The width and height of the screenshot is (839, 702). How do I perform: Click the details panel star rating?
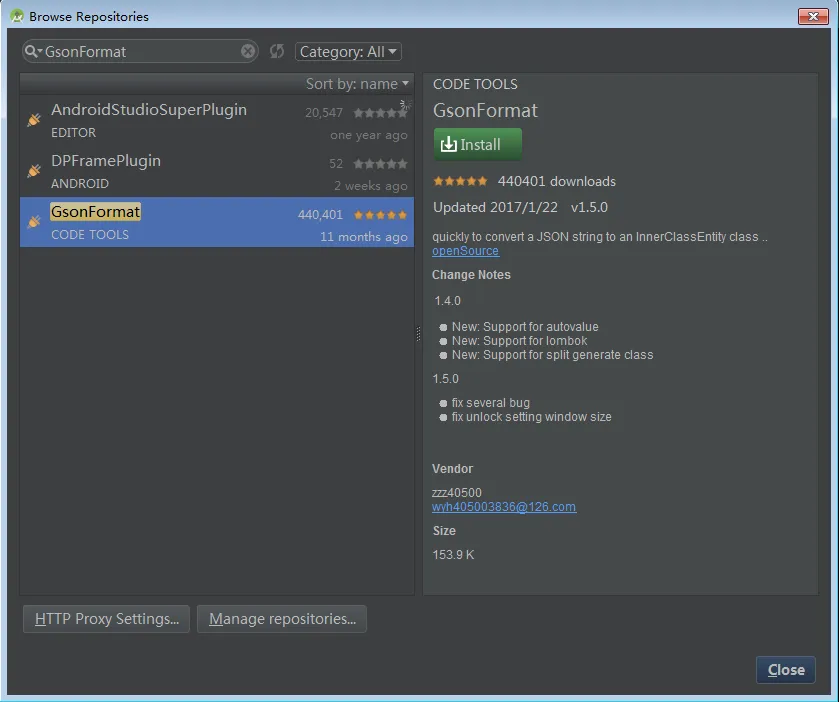(x=460, y=181)
